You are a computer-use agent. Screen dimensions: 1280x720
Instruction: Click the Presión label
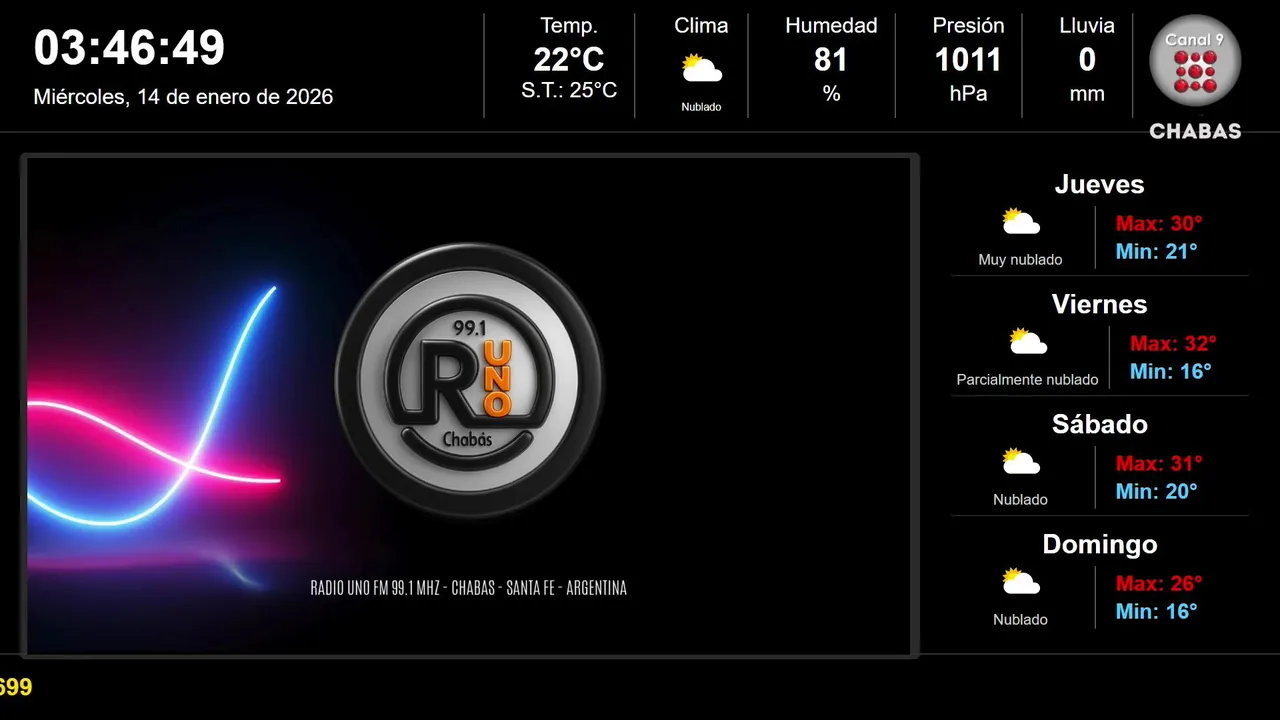pyautogui.click(x=968, y=26)
